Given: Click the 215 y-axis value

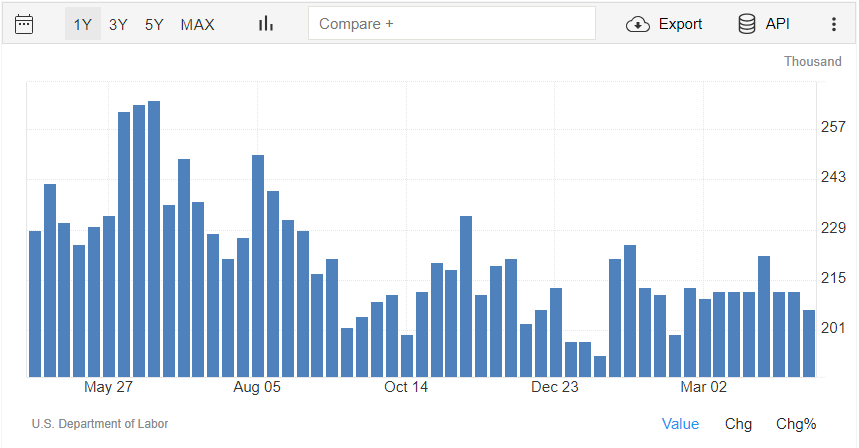Looking at the screenshot, I should [833, 278].
